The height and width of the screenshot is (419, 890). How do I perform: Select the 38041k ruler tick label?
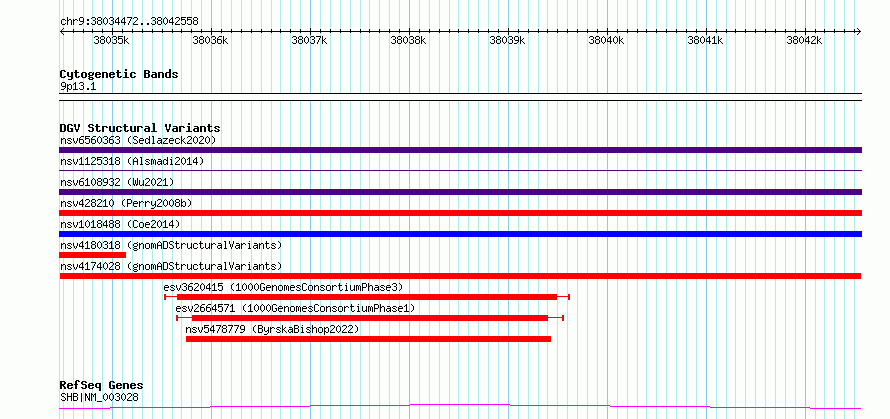(x=706, y=40)
